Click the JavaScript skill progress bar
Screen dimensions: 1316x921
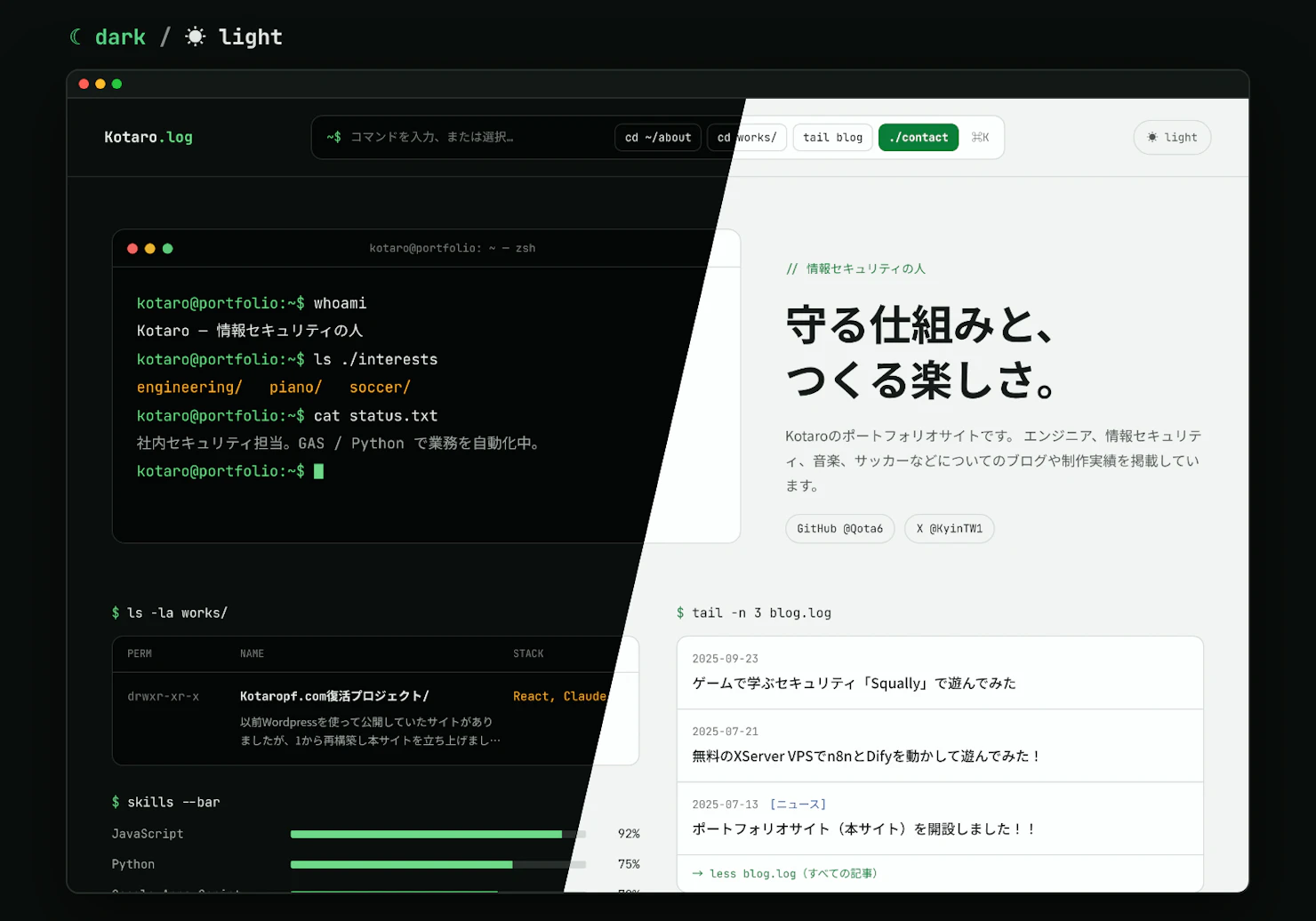click(438, 834)
